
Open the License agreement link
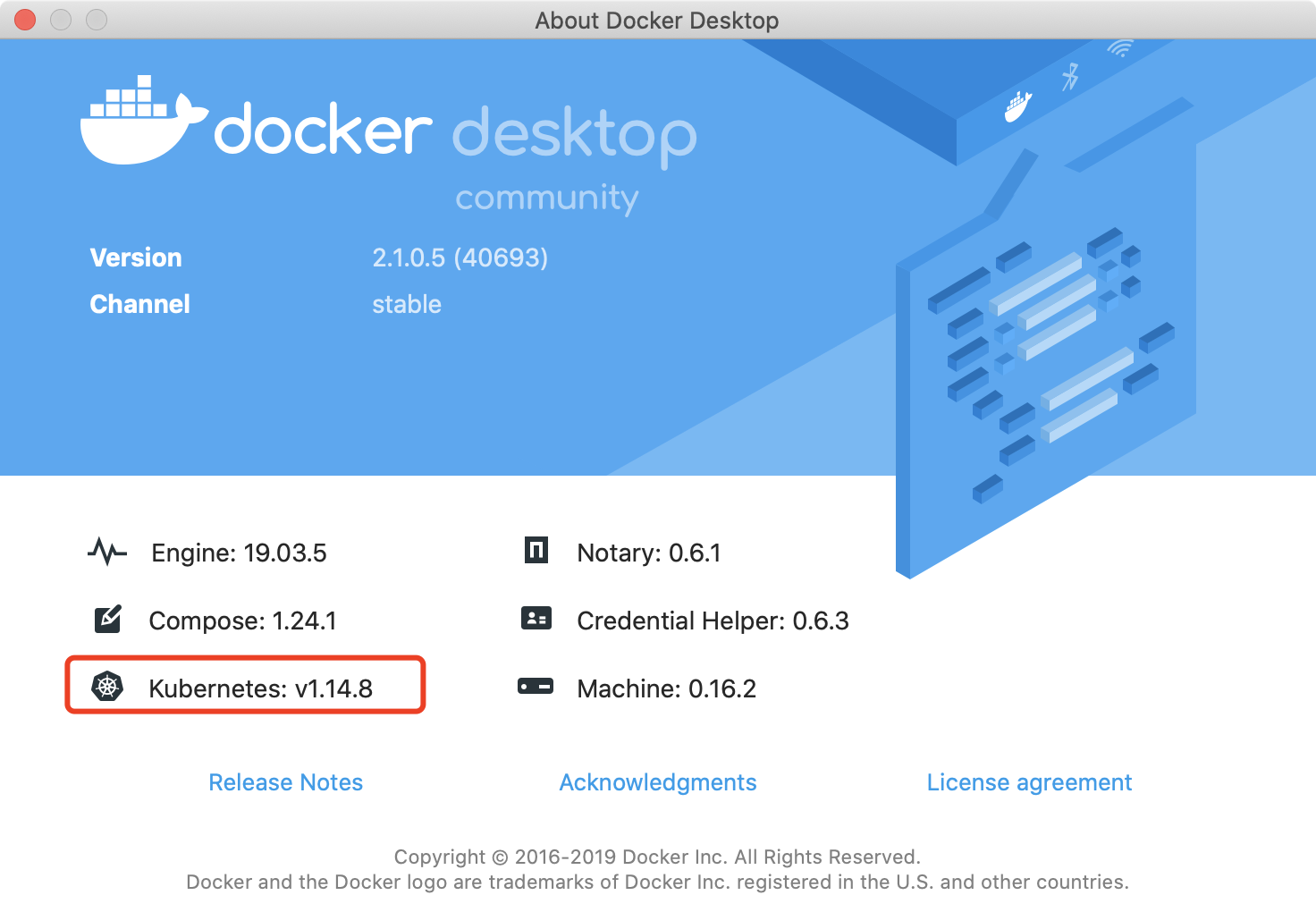[x=1029, y=782]
